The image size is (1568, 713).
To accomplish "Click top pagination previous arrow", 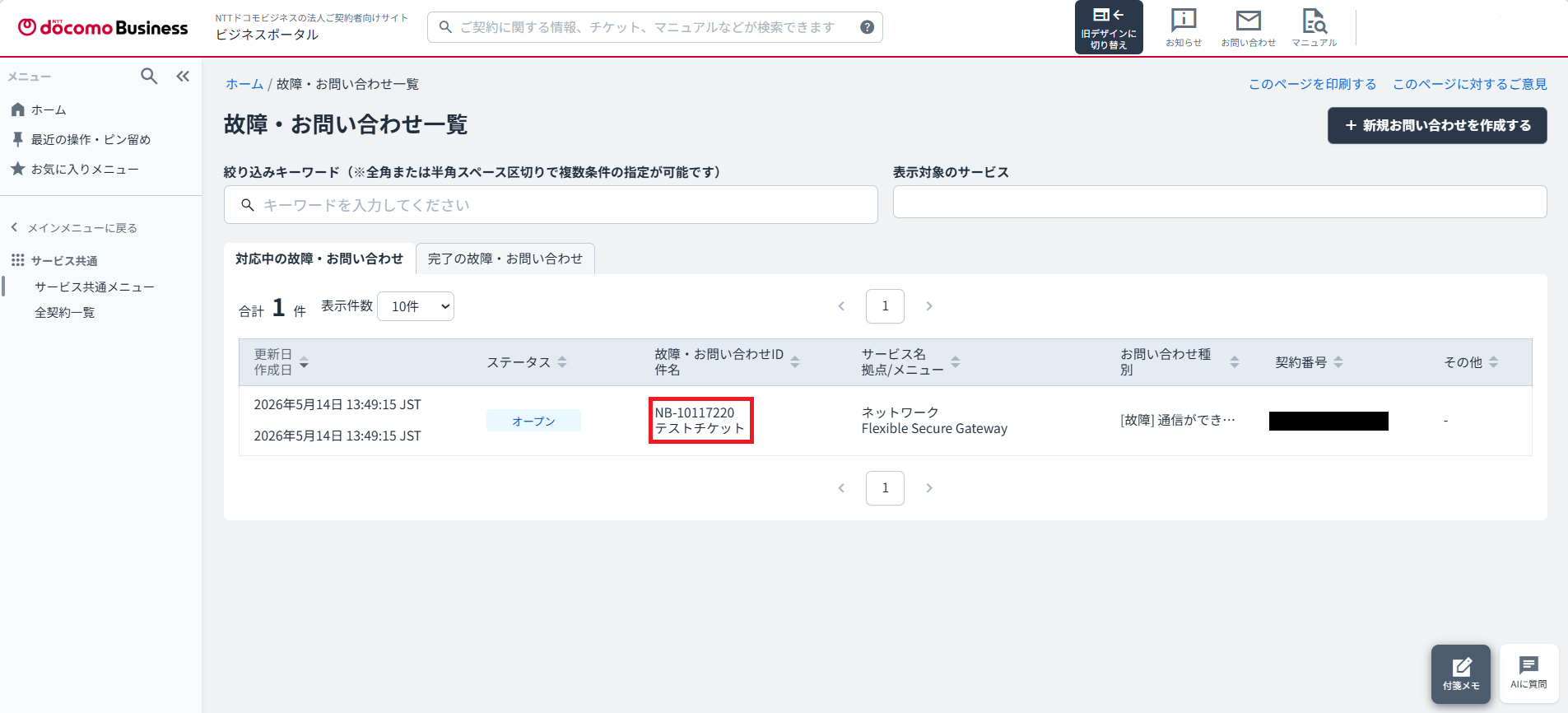I will 841,306.
